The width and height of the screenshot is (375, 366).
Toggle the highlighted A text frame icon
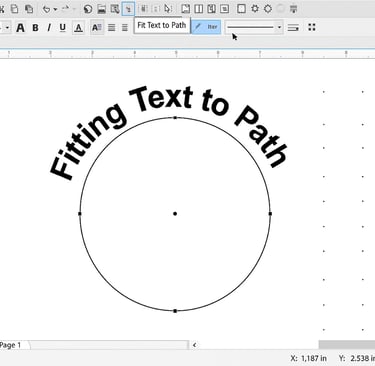pyautogui.click(x=97, y=28)
